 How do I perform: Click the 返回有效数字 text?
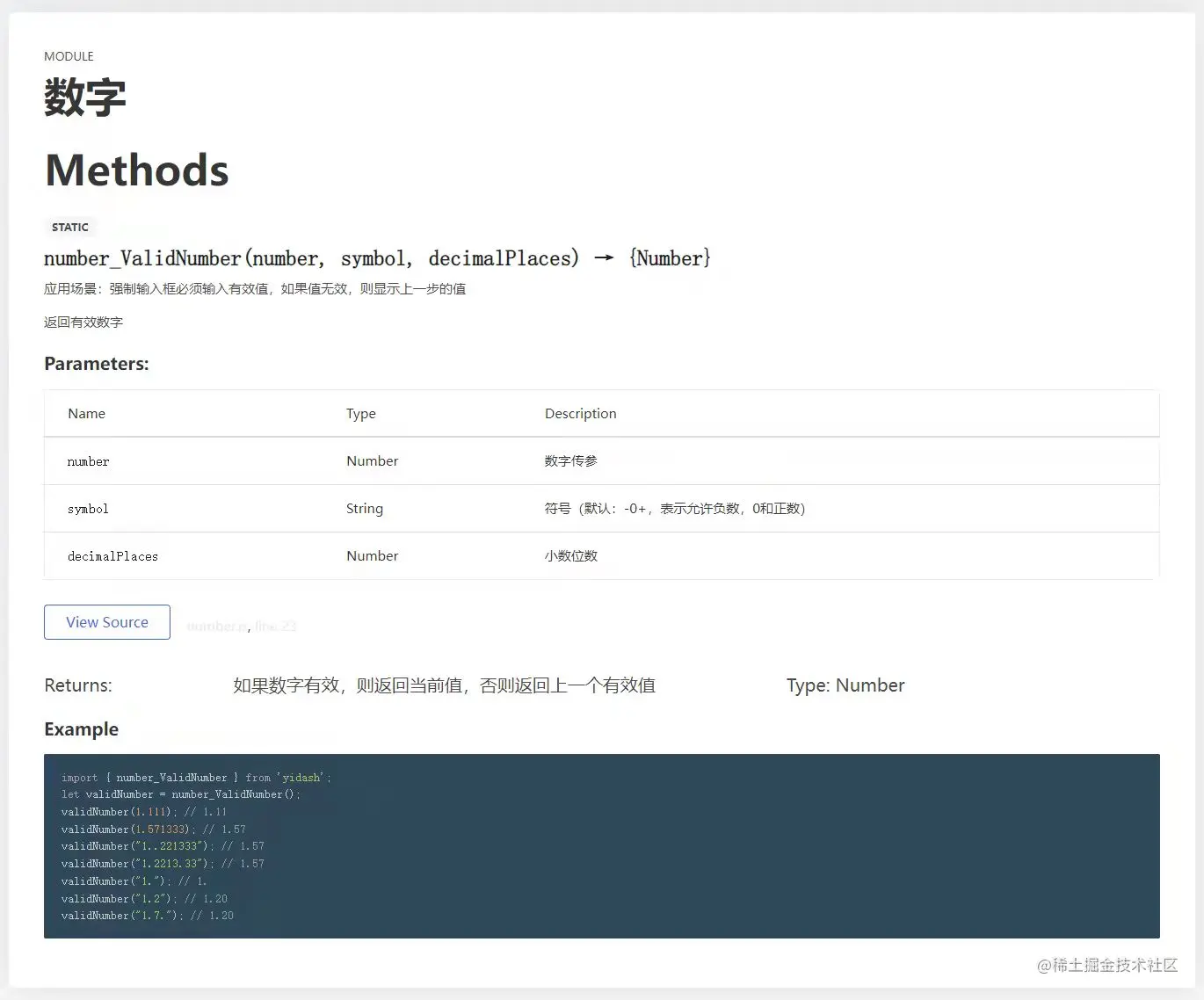[83, 322]
